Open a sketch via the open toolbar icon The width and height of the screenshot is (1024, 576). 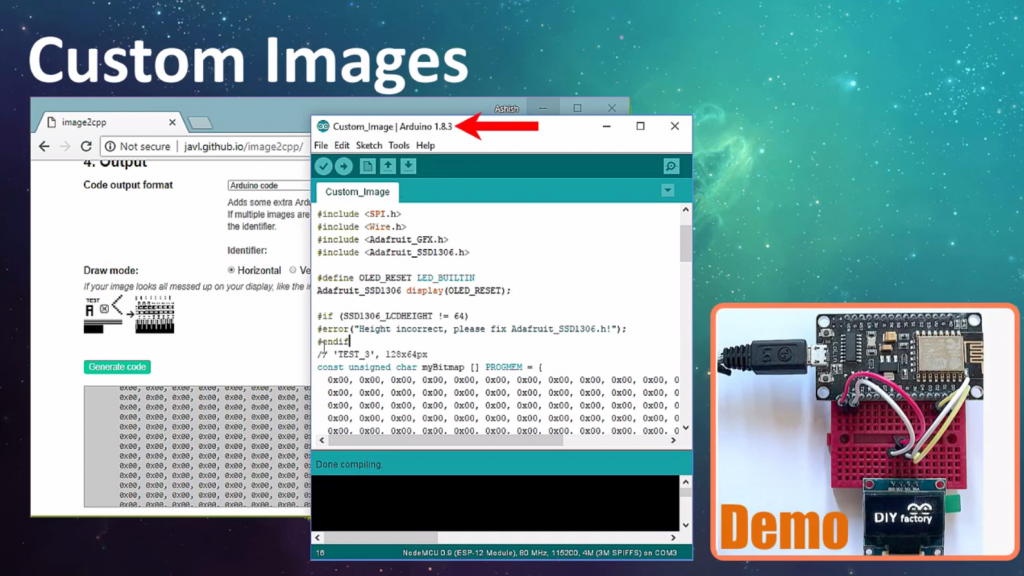(388, 166)
